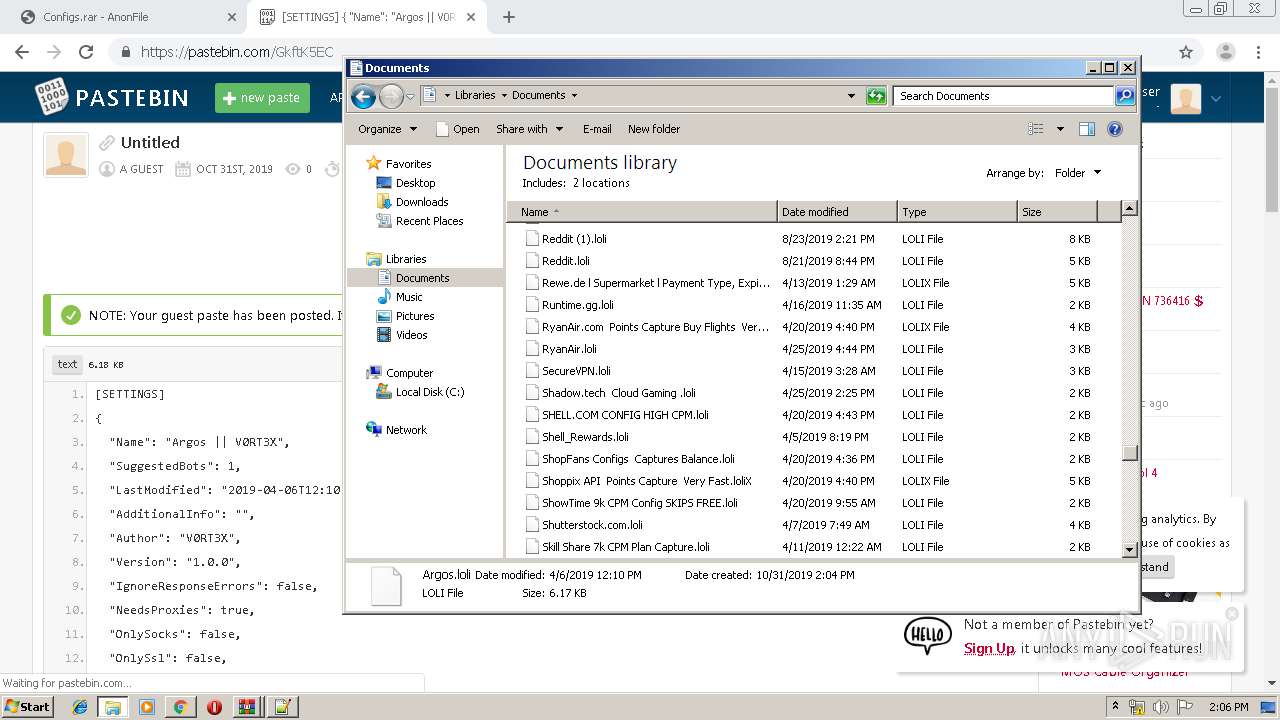
Task: Click inside Search Documents field
Action: point(1003,96)
